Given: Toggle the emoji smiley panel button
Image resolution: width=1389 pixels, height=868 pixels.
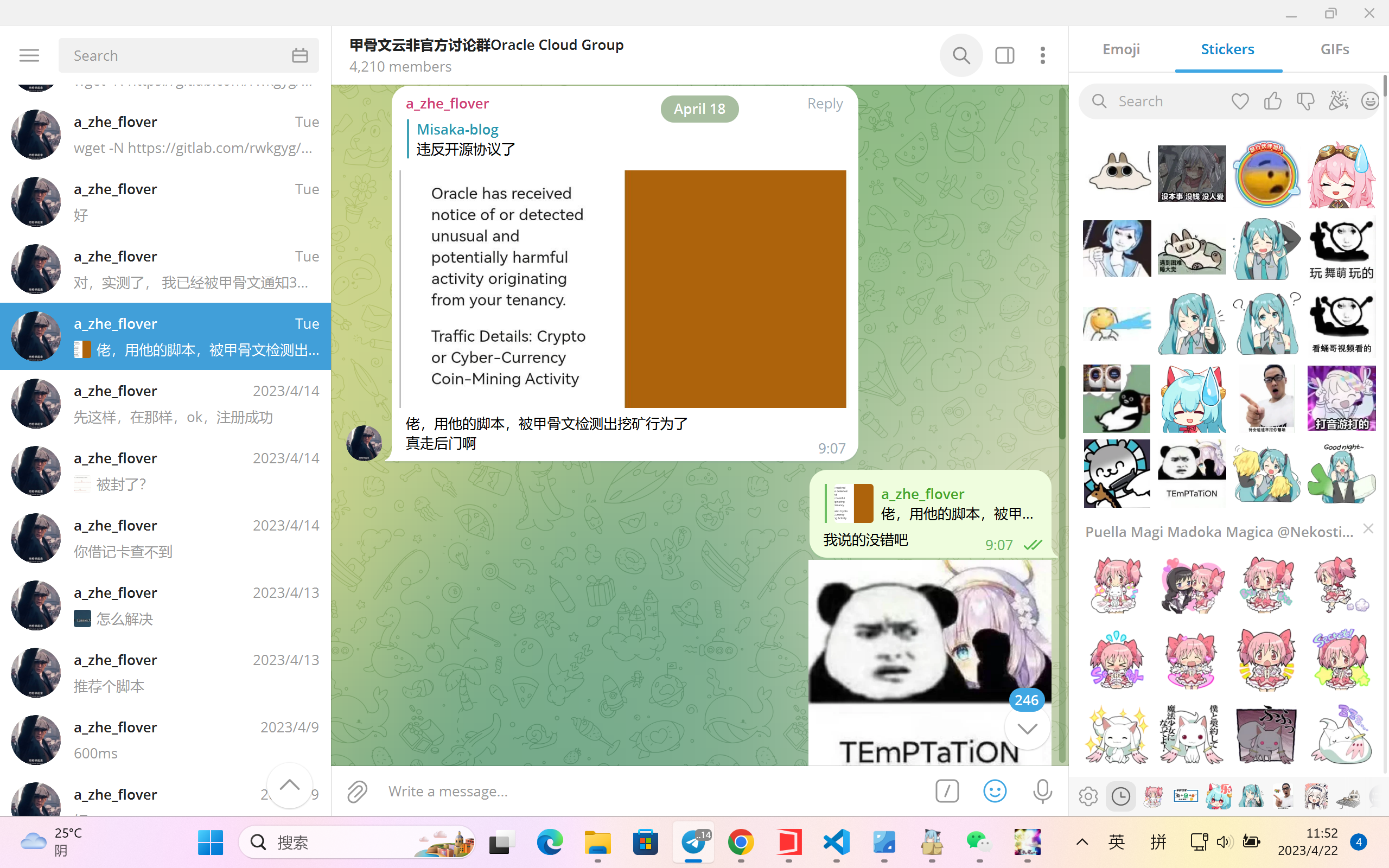Looking at the screenshot, I should [995, 791].
